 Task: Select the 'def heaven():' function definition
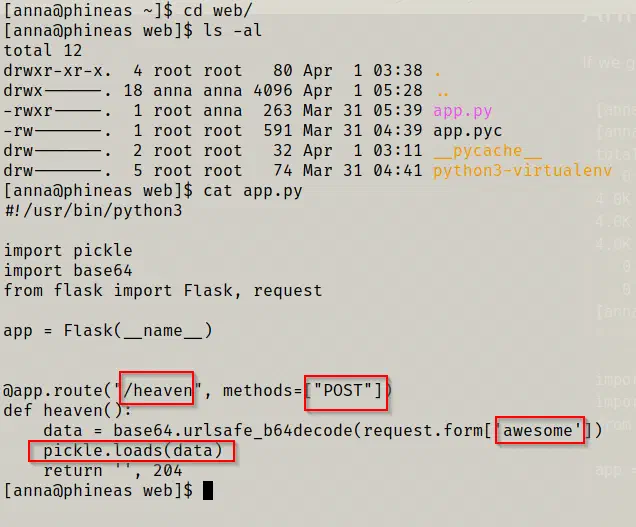click(68, 411)
